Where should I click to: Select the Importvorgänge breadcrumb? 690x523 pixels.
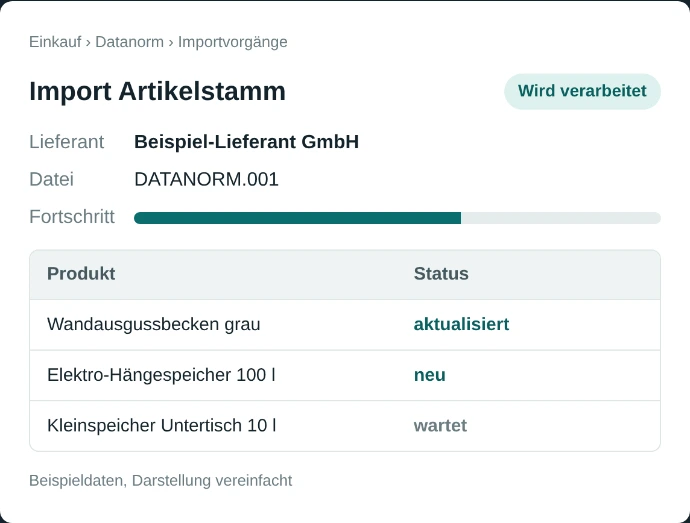[233, 42]
